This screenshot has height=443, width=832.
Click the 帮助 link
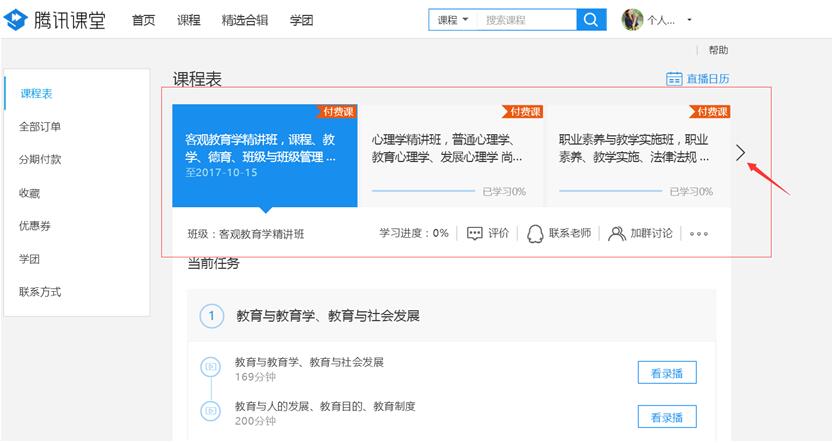718,50
